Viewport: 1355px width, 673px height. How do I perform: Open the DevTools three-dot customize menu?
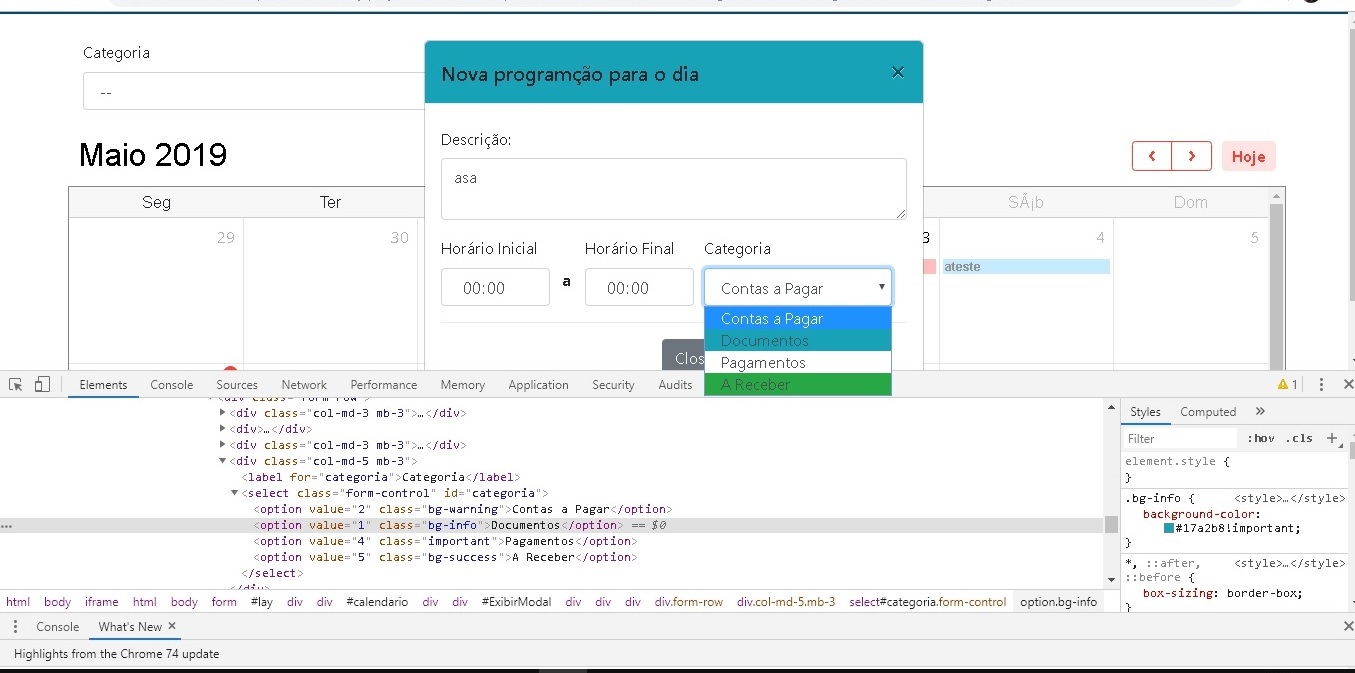(1321, 385)
